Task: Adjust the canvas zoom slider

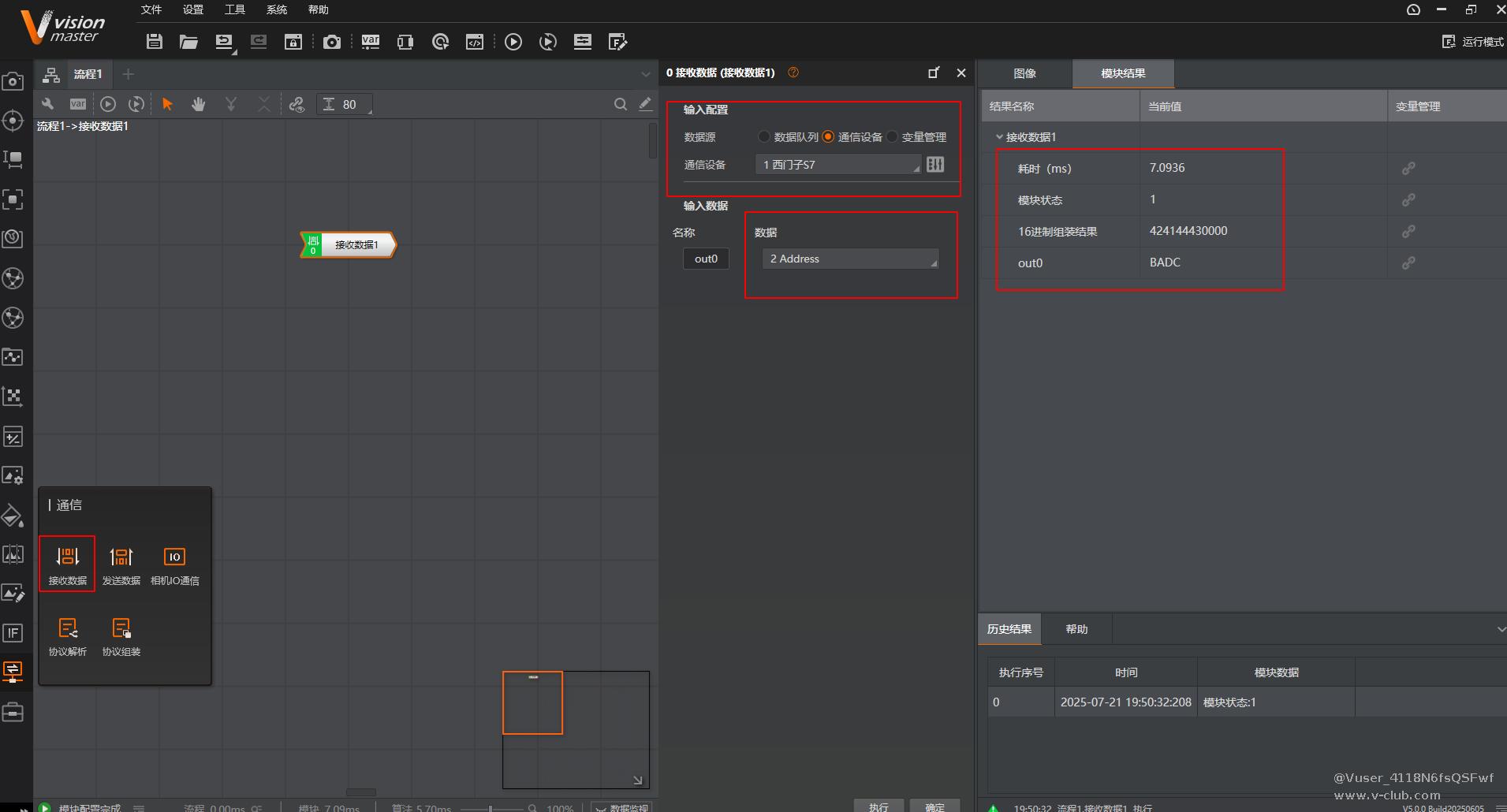Action: [491, 808]
